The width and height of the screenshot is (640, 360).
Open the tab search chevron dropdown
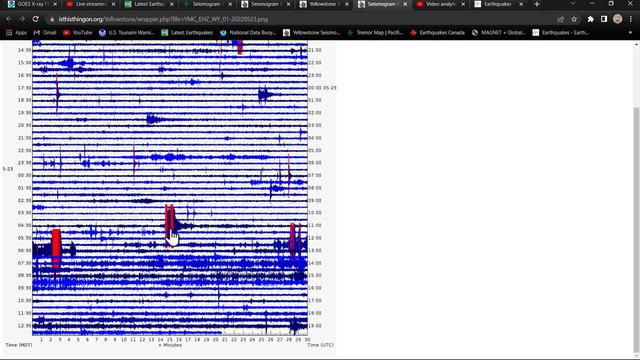[573, 4]
